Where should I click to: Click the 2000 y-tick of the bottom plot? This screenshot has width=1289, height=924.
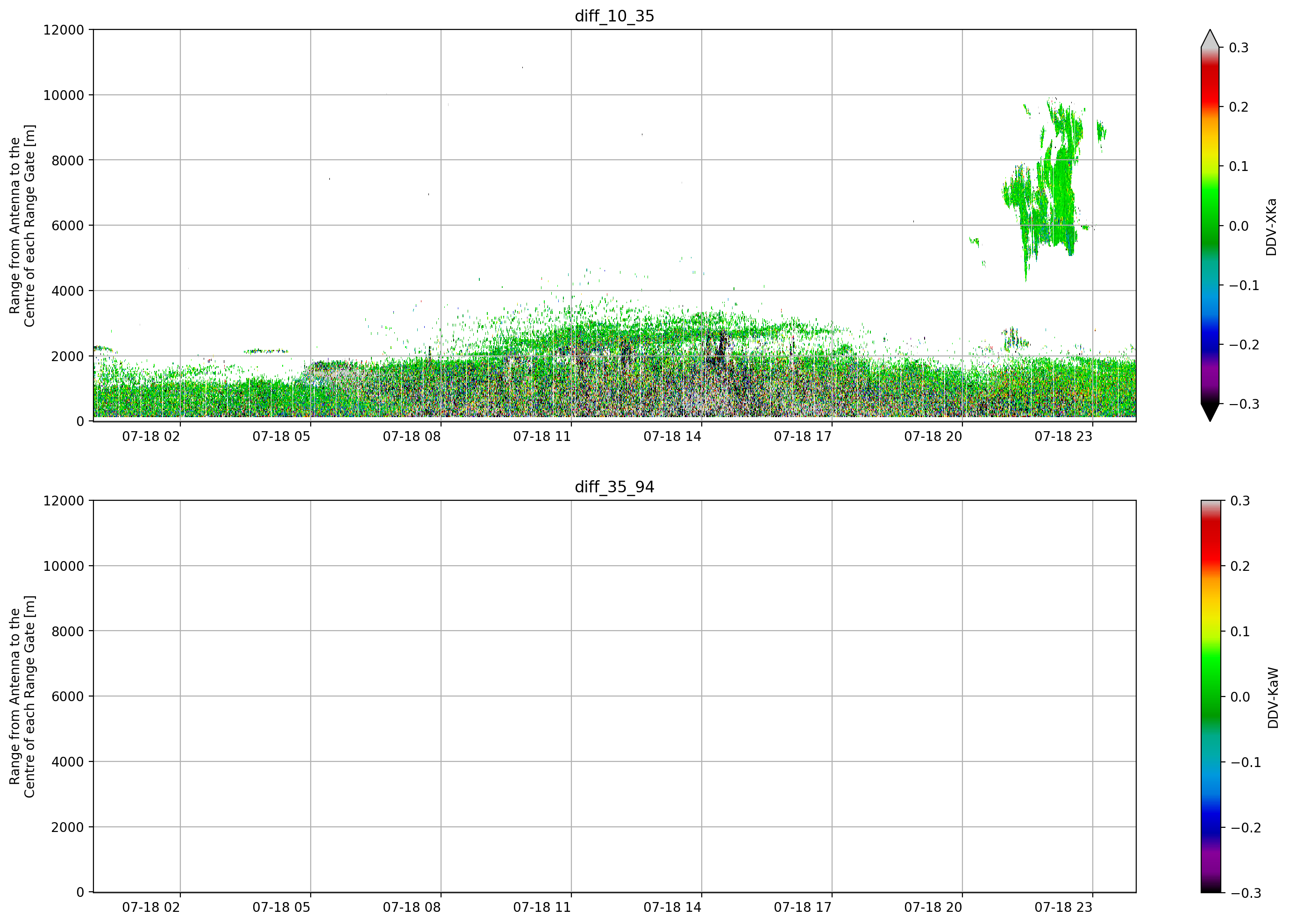[x=68, y=827]
